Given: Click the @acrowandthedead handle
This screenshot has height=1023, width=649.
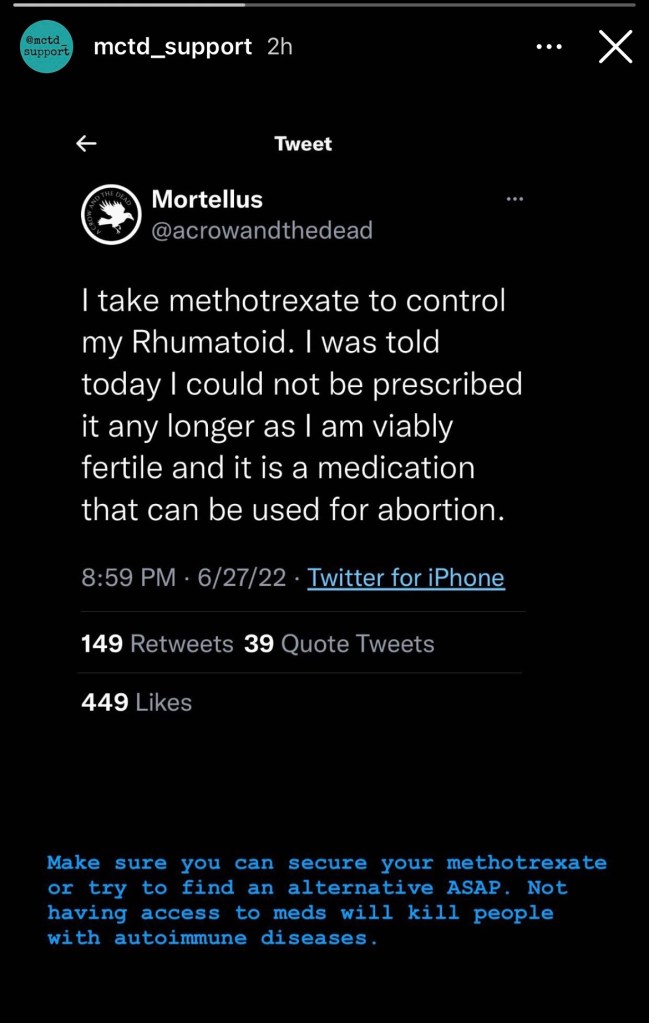Looking at the screenshot, I should pos(262,231).
